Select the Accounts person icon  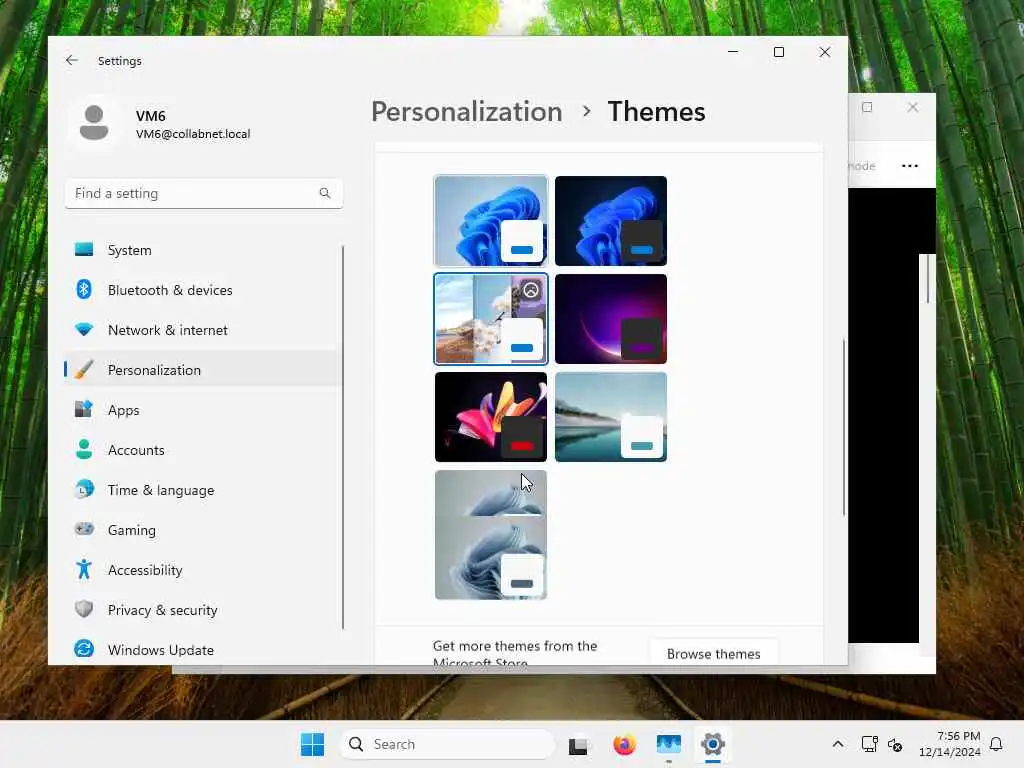pos(84,449)
